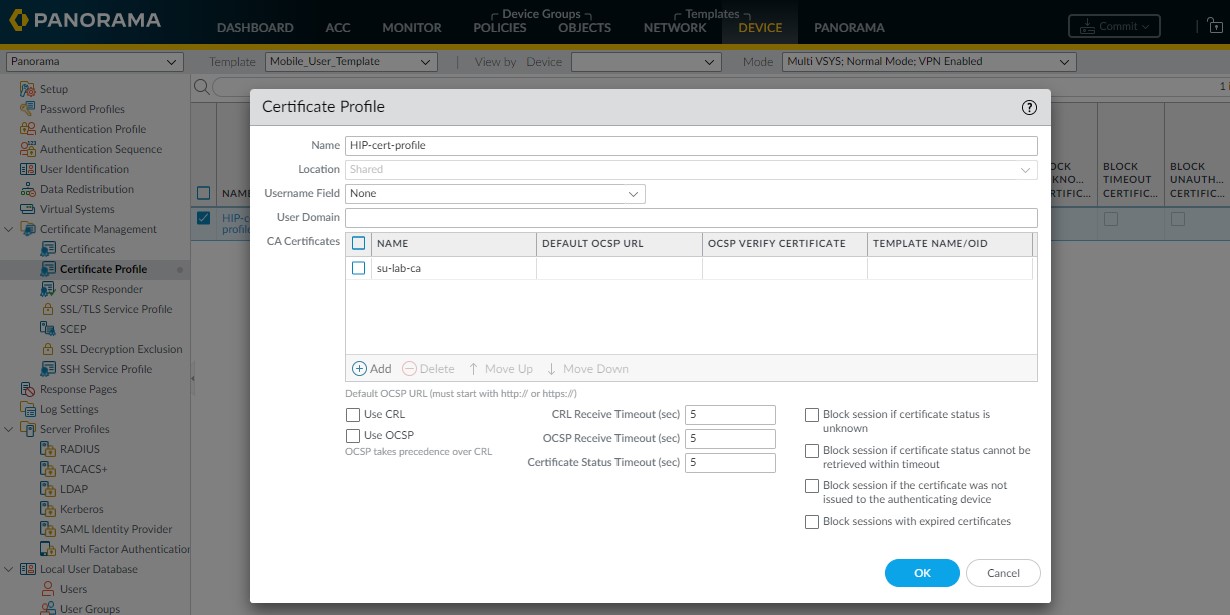Click OK to save the certificate profile
The height and width of the screenshot is (615, 1230).
coord(921,573)
